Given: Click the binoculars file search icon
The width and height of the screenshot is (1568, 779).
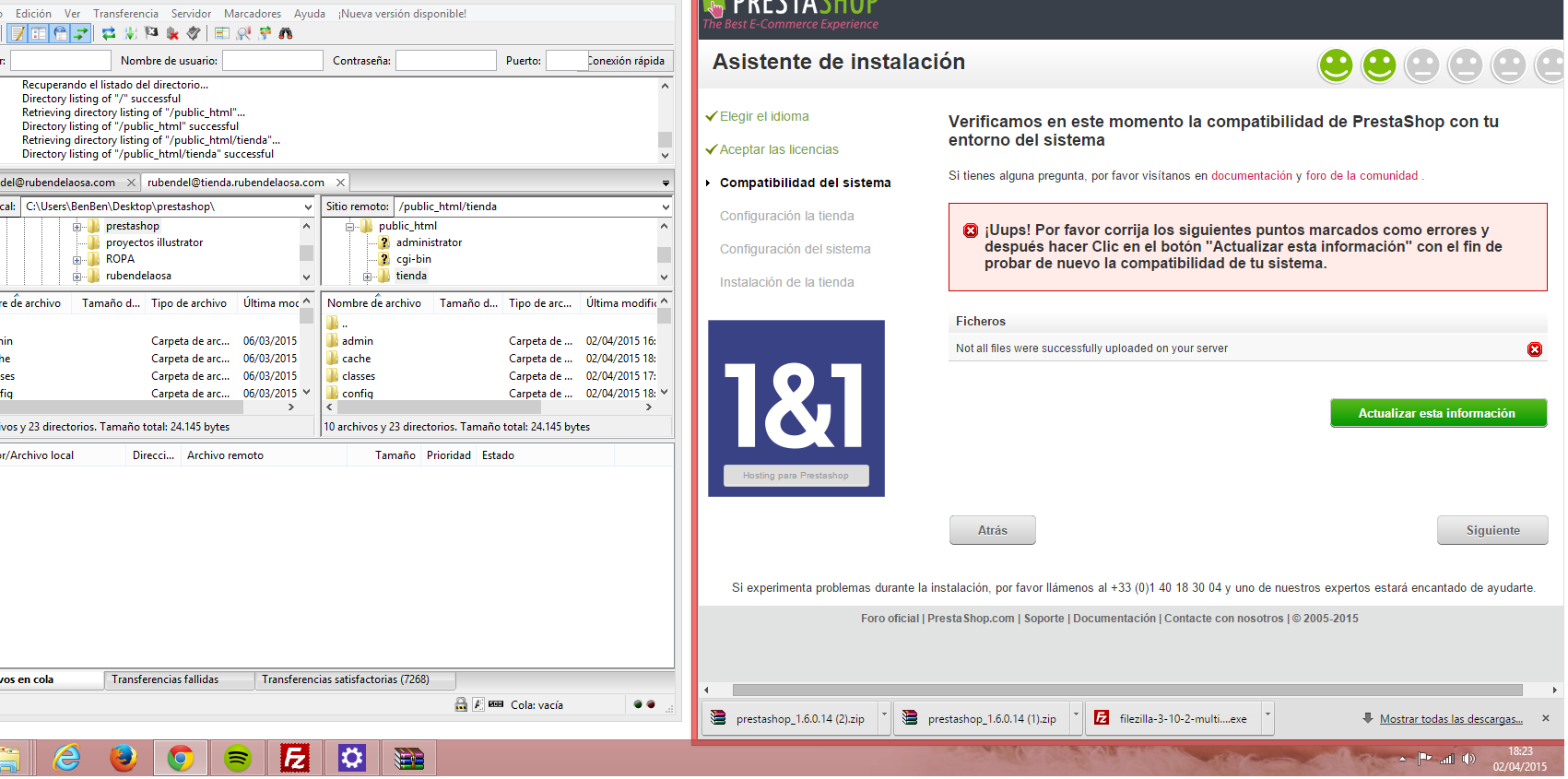Looking at the screenshot, I should 286,34.
